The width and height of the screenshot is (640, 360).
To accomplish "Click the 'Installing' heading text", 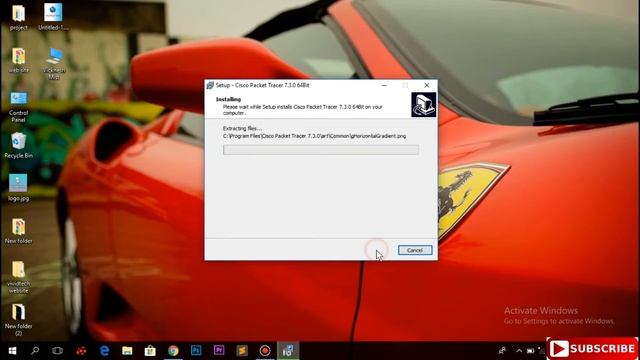I will point(228,99).
